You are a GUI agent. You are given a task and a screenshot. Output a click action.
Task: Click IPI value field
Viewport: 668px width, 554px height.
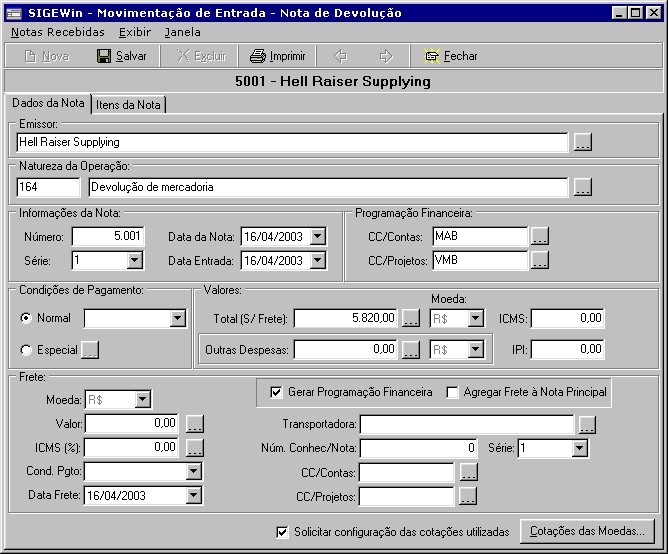[x=567, y=349]
